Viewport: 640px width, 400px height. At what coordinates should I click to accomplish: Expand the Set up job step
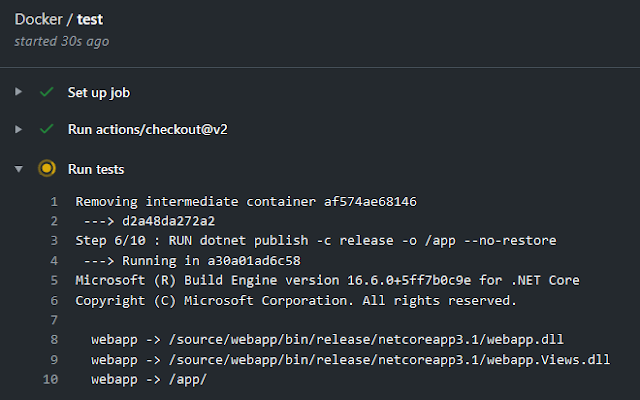(x=18, y=92)
